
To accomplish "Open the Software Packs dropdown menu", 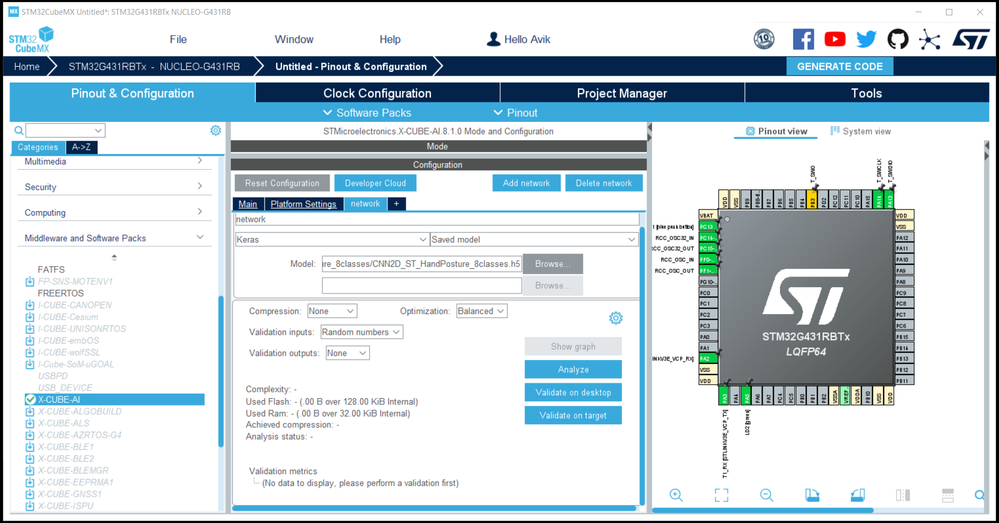I will coord(367,113).
